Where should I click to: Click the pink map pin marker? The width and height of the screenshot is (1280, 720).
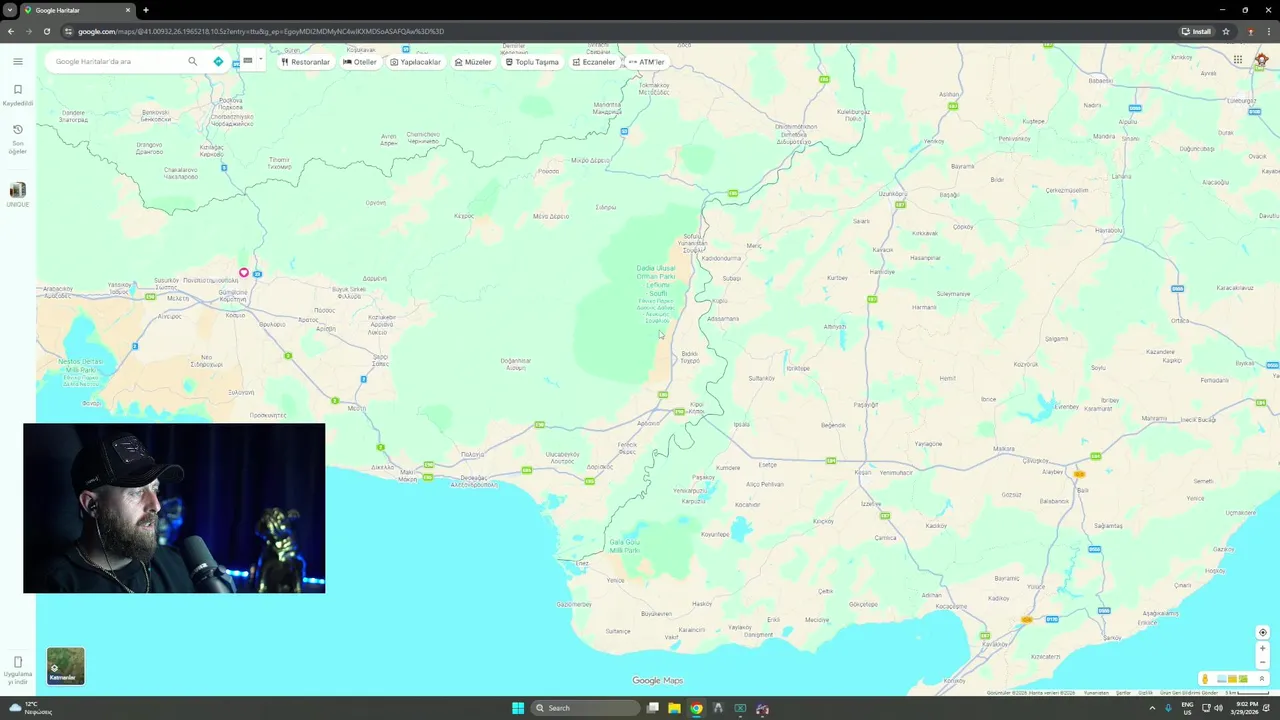[243, 273]
